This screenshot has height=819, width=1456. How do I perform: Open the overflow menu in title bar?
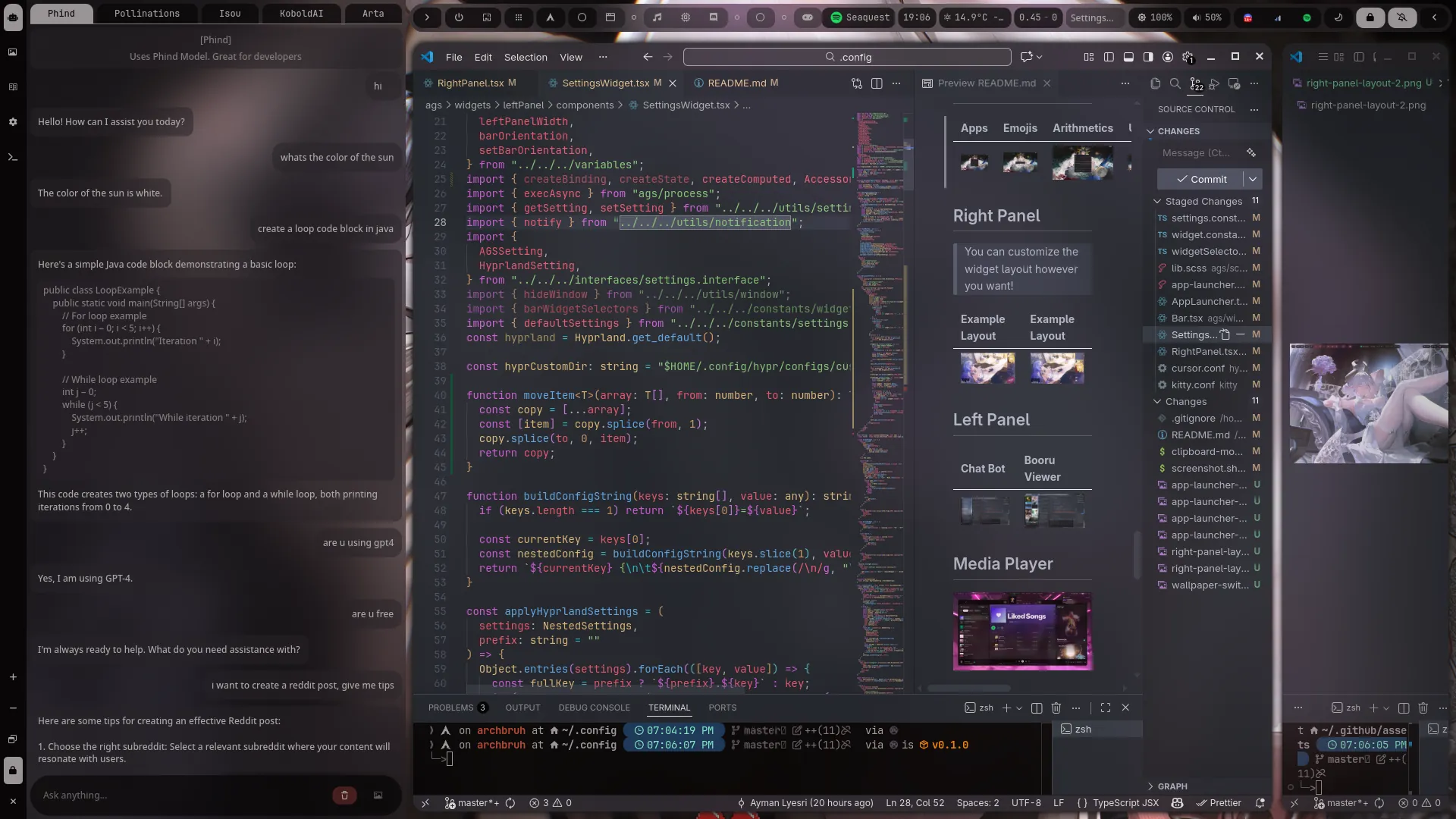603,57
